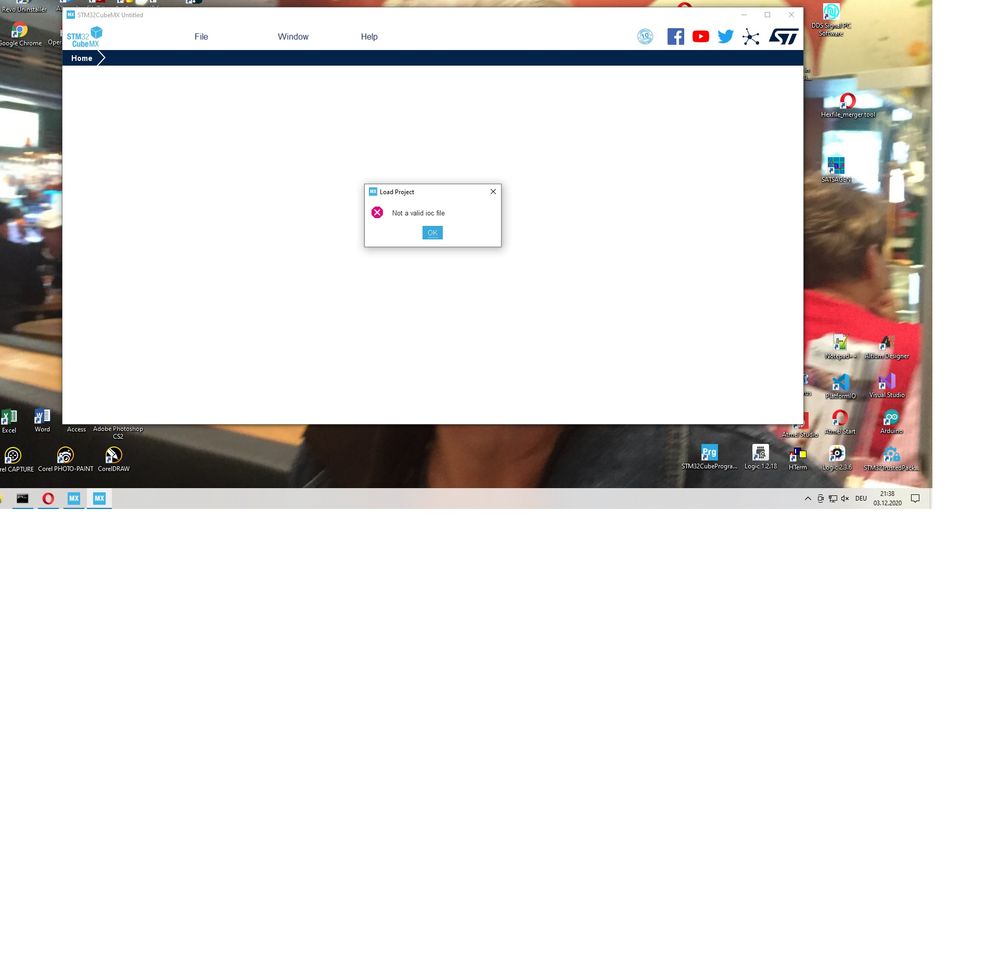
Task: Open the Hexfile_merger tool shortcut
Action: tap(847, 106)
